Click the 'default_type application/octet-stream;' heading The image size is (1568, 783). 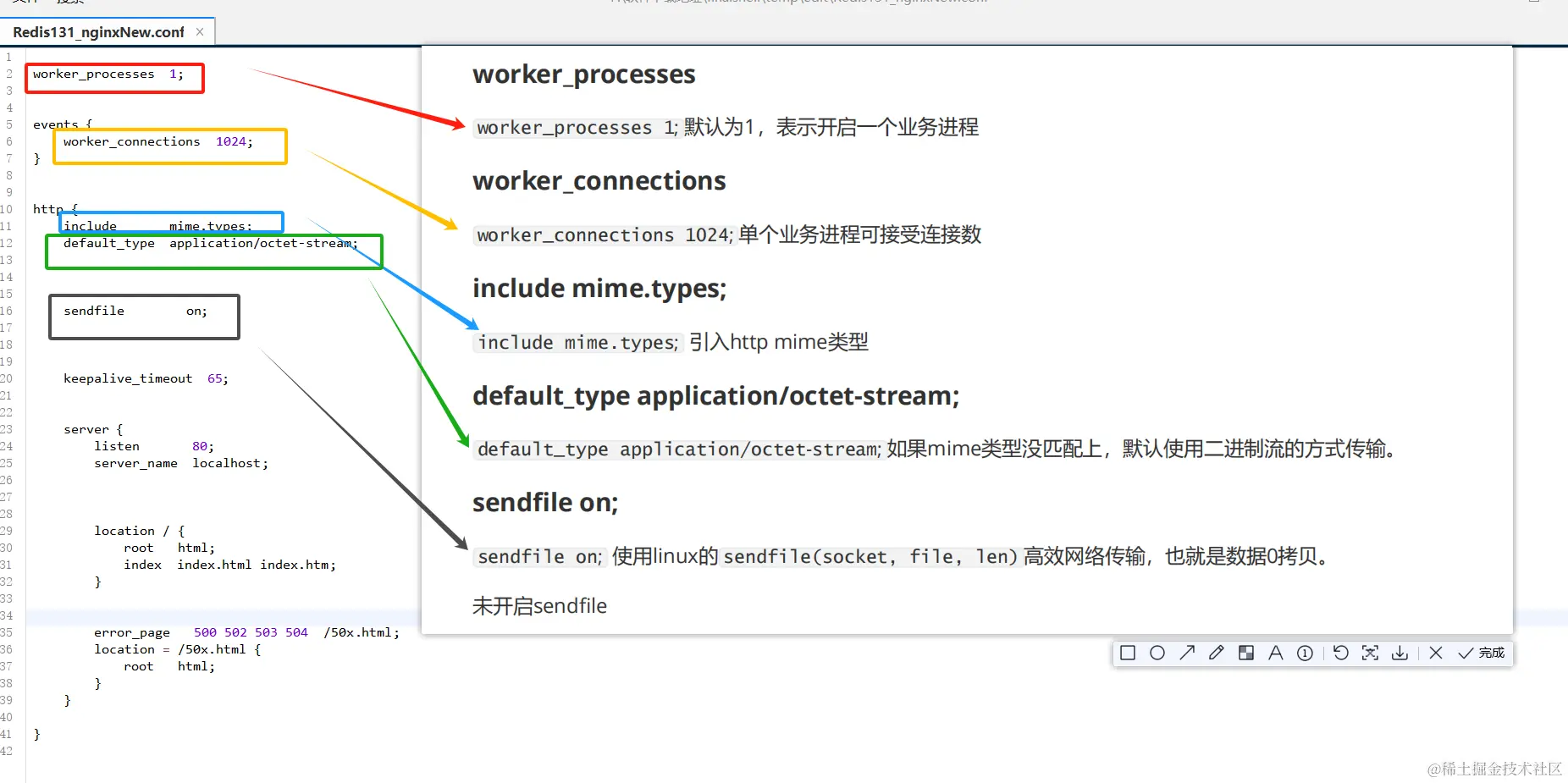[x=716, y=396]
